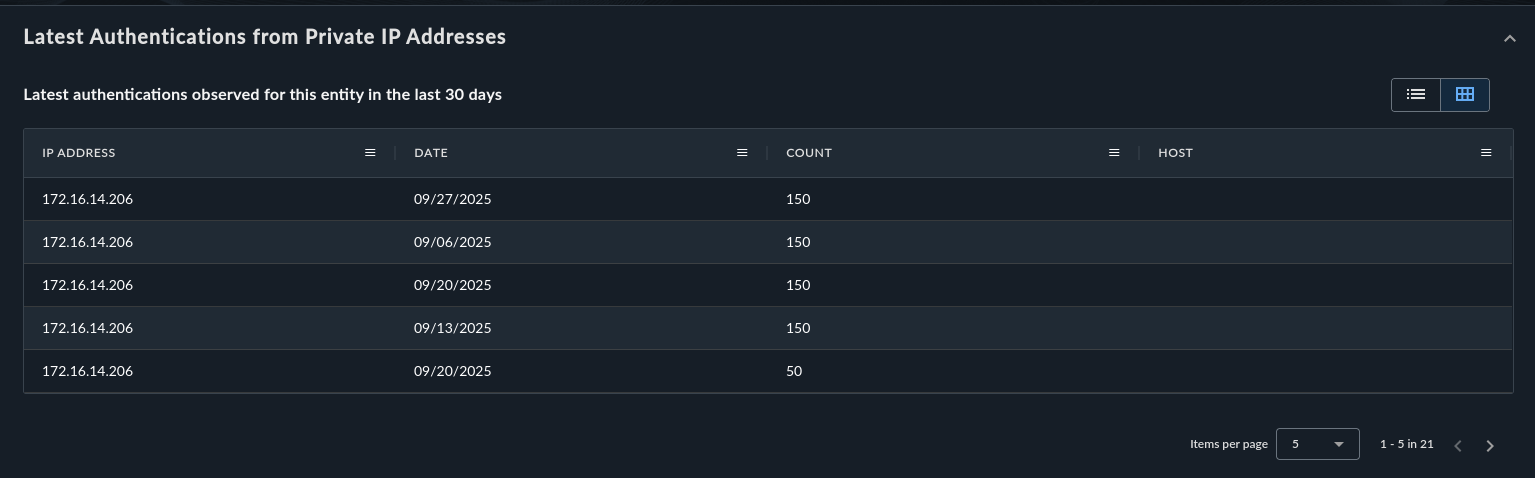
Task: Click the row with count 50
Action: tap(794, 371)
